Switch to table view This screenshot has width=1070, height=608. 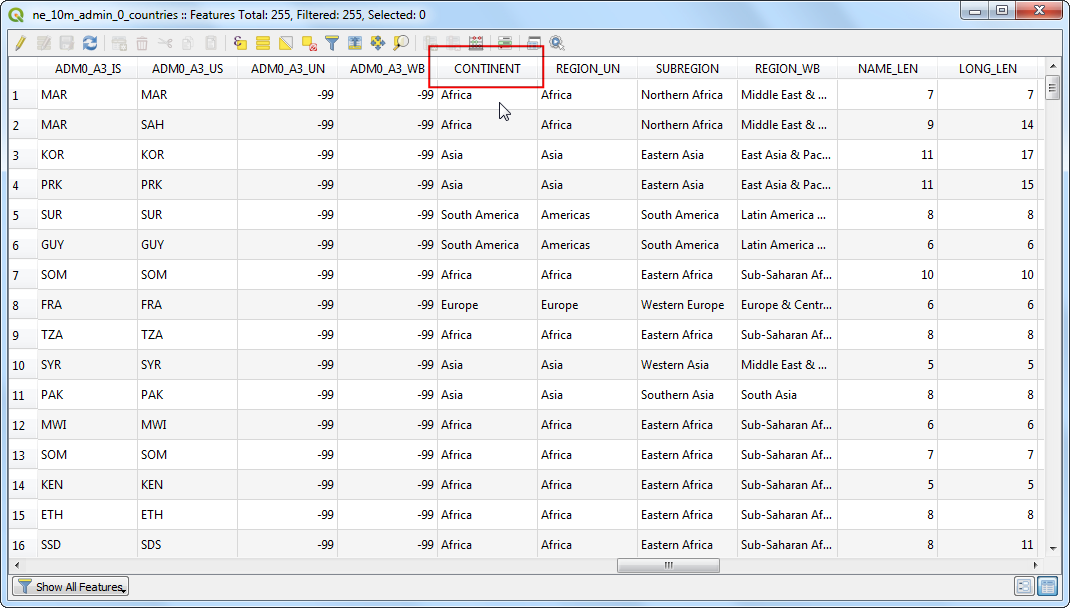[1048, 587]
